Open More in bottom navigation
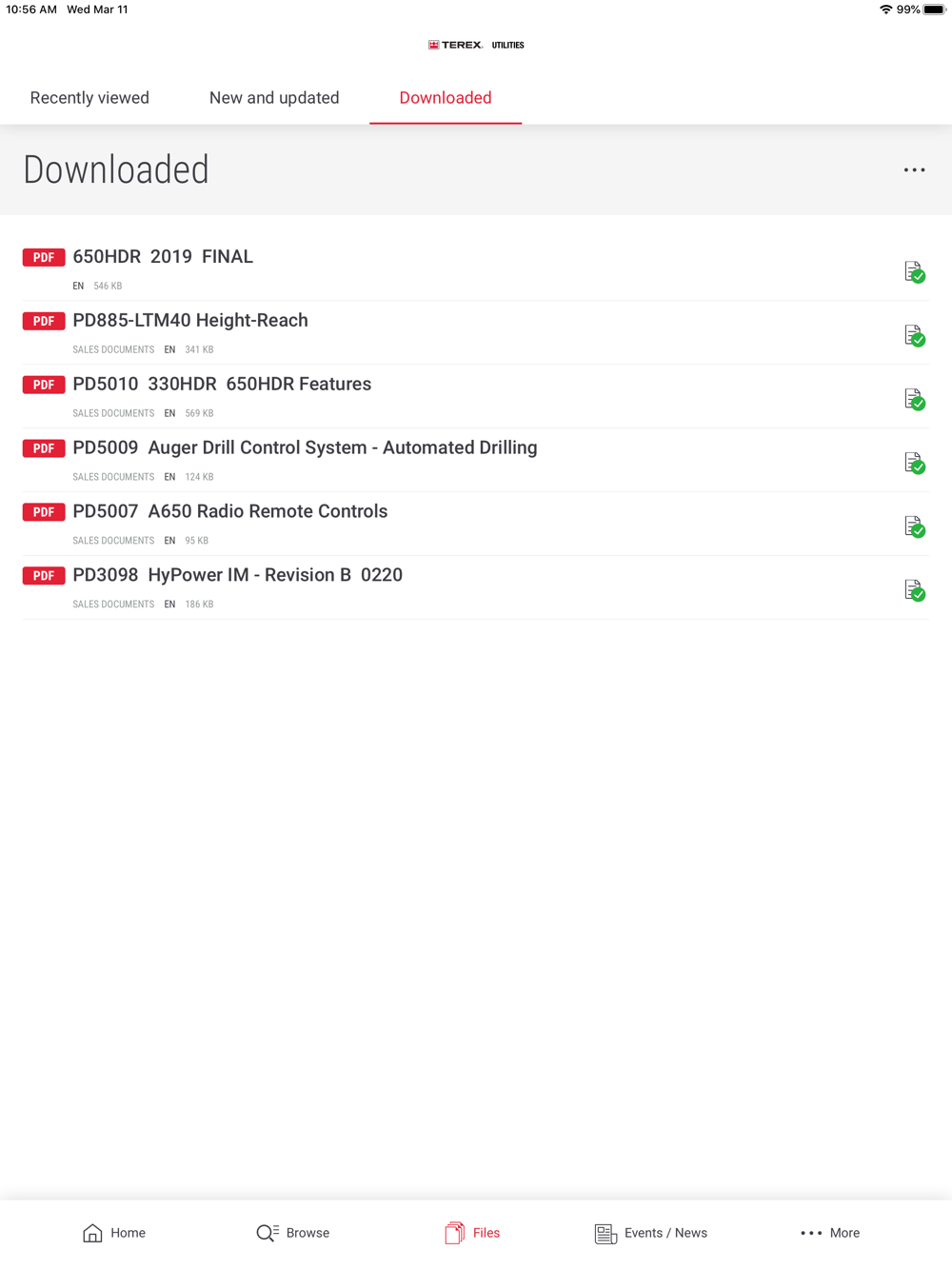The width and height of the screenshot is (952, 1270). pos(830,1233)
